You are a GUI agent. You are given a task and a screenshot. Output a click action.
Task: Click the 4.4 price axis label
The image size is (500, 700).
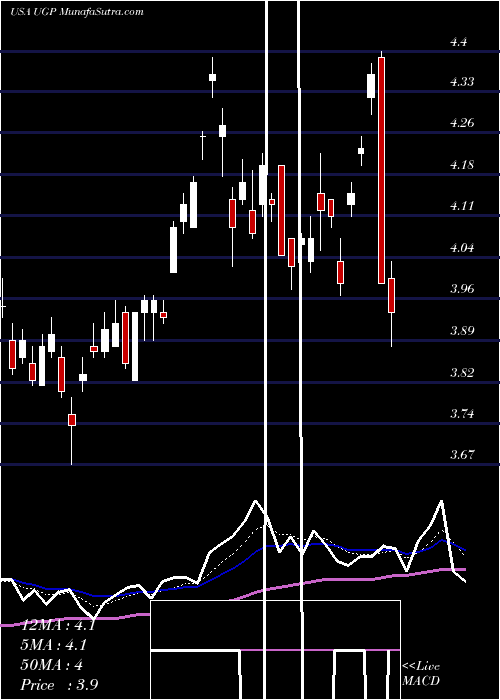[x=459, y=42]
